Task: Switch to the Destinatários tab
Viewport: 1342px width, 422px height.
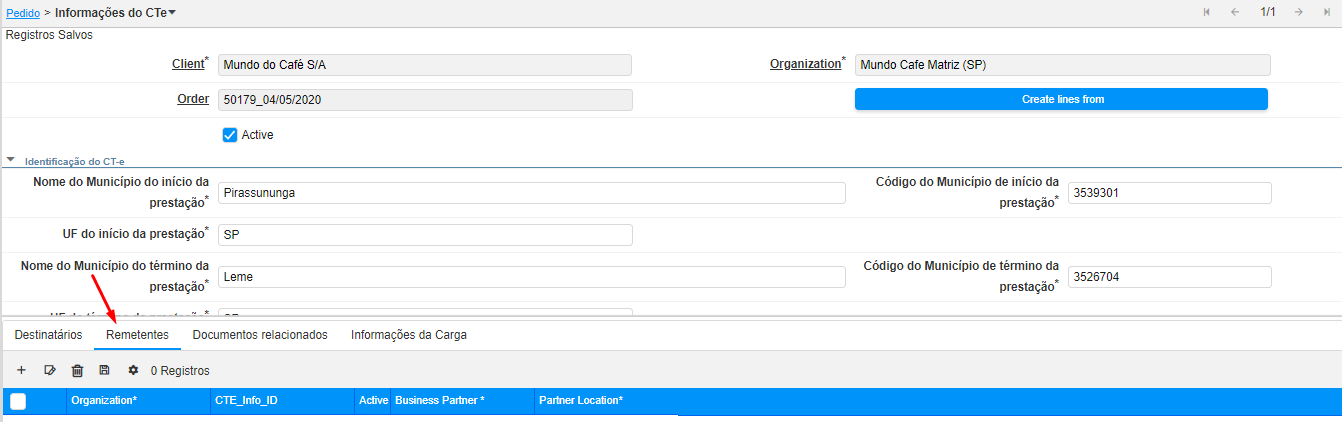Action: 48,335
